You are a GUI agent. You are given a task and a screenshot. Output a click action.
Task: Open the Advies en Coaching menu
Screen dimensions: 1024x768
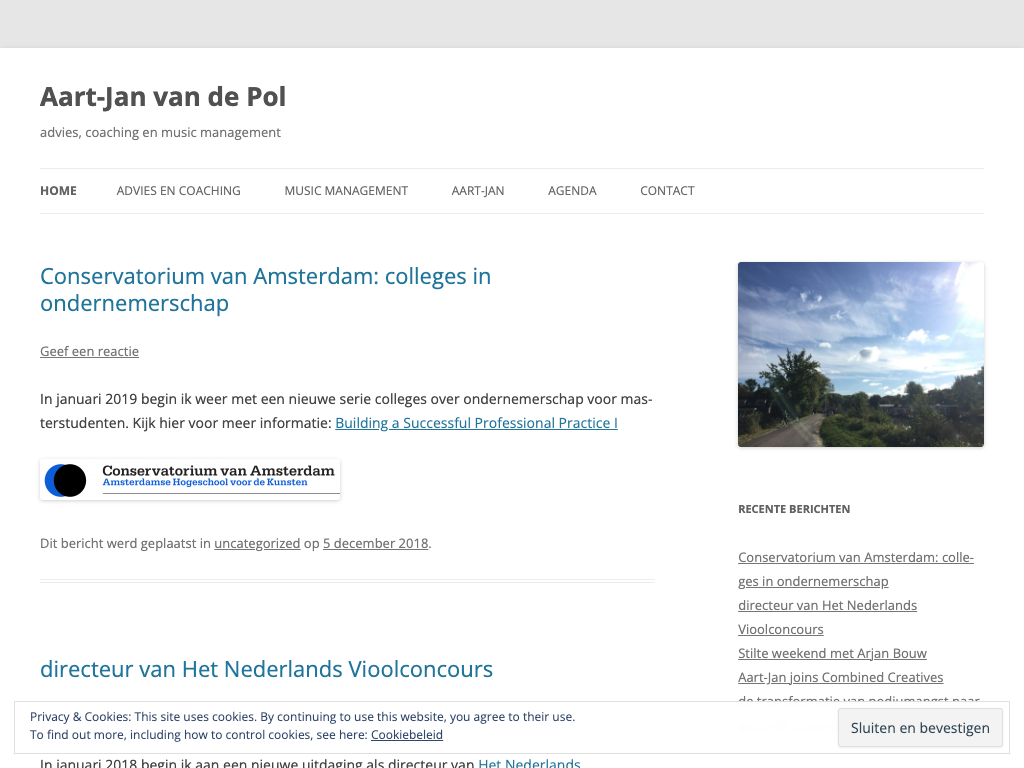tap(178, 191)
